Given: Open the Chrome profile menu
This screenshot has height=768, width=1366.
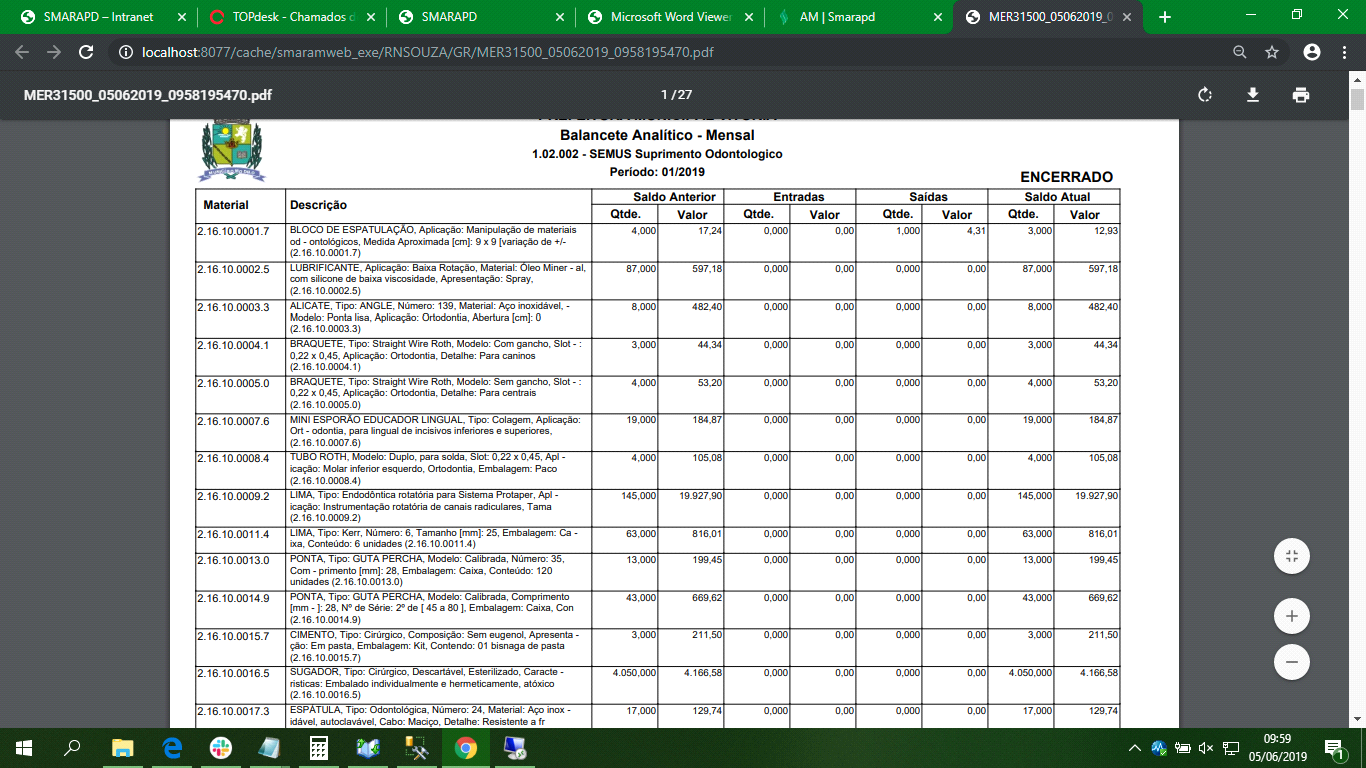Looking at the screenshot, I should coord(1312,52).
